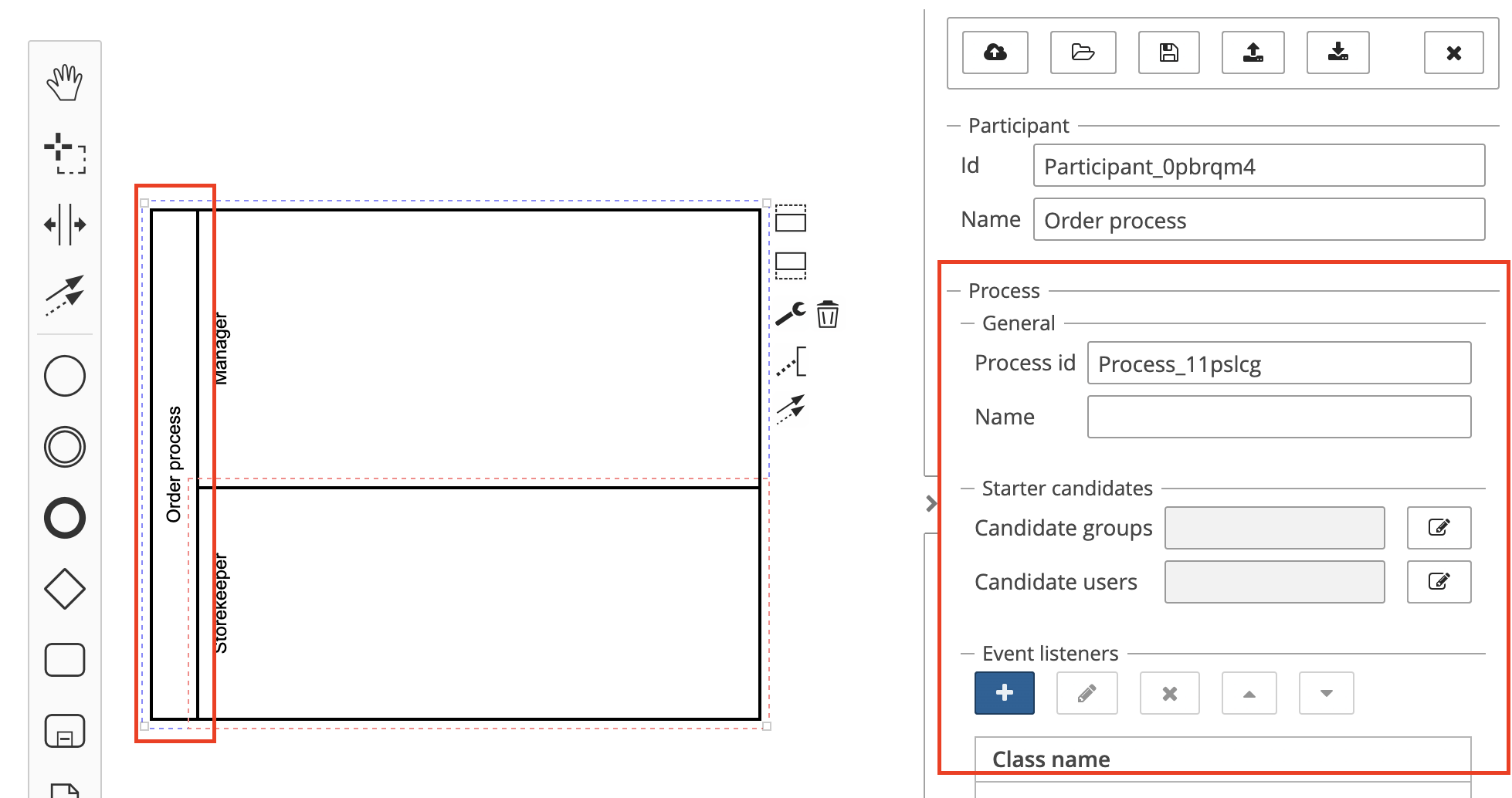
Task: Activate the create/remove space tool
Action: [65, 225]
